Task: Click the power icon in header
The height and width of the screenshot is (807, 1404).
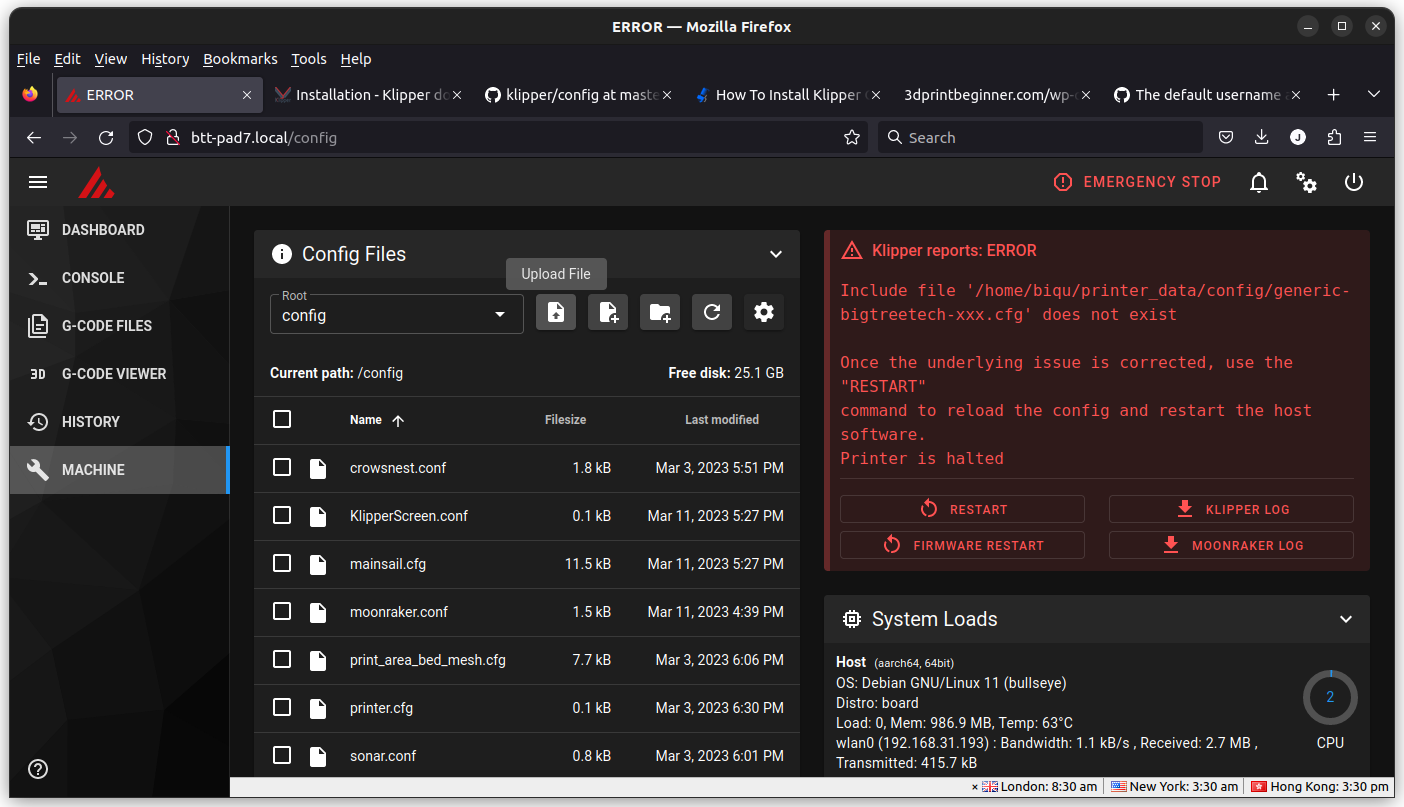Action: [1354, 182]
